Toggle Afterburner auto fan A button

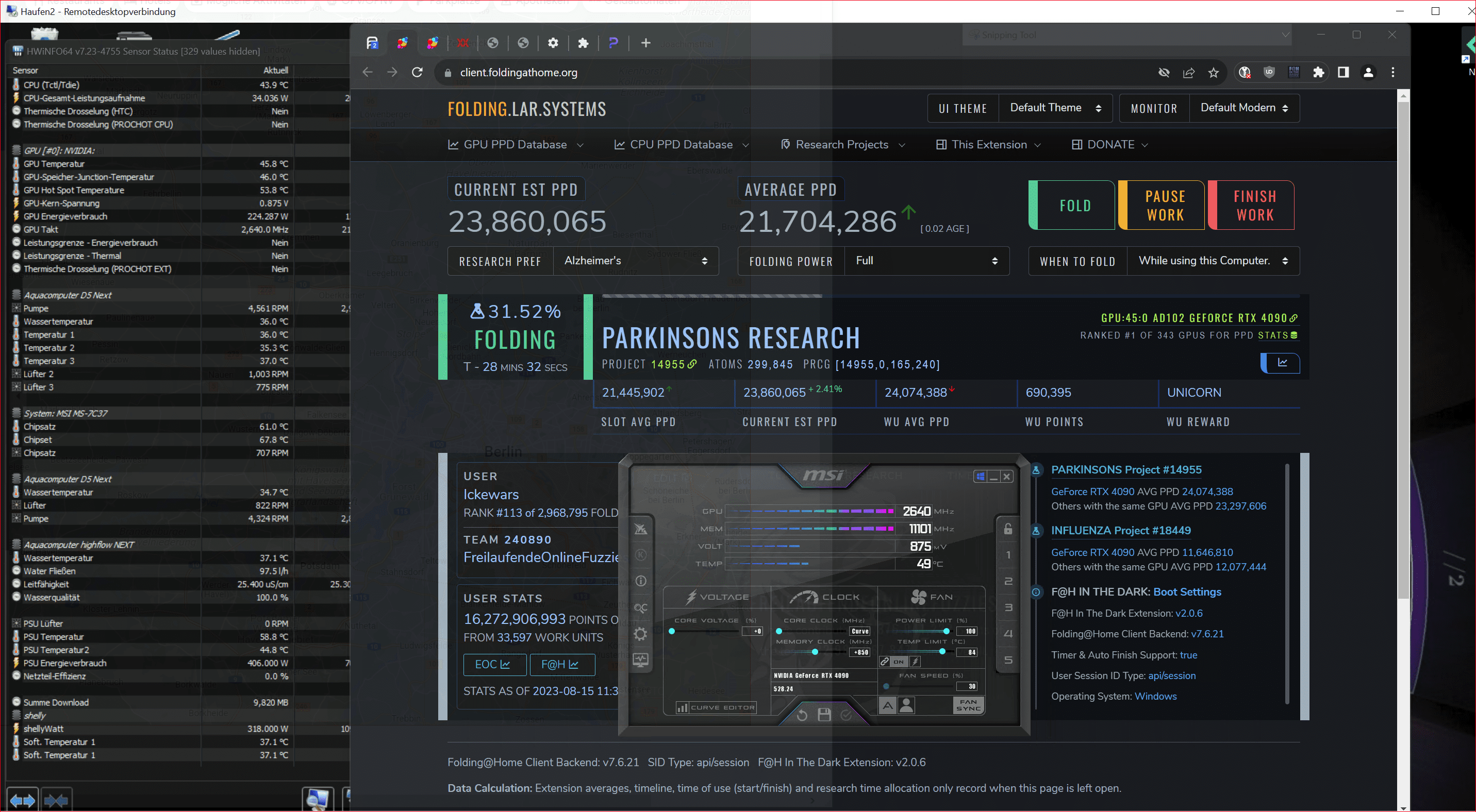887,705
